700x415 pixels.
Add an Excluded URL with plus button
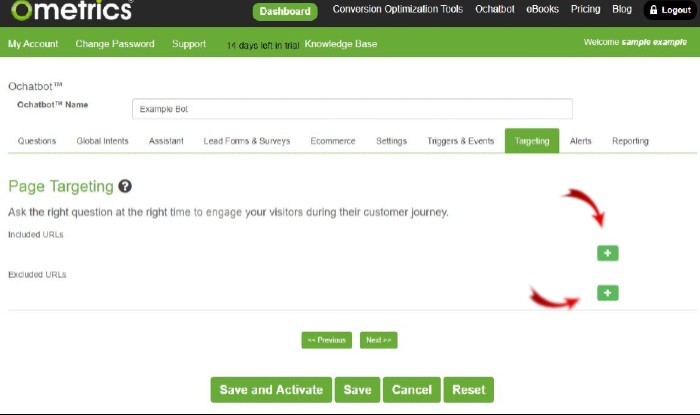pos(608,293)
